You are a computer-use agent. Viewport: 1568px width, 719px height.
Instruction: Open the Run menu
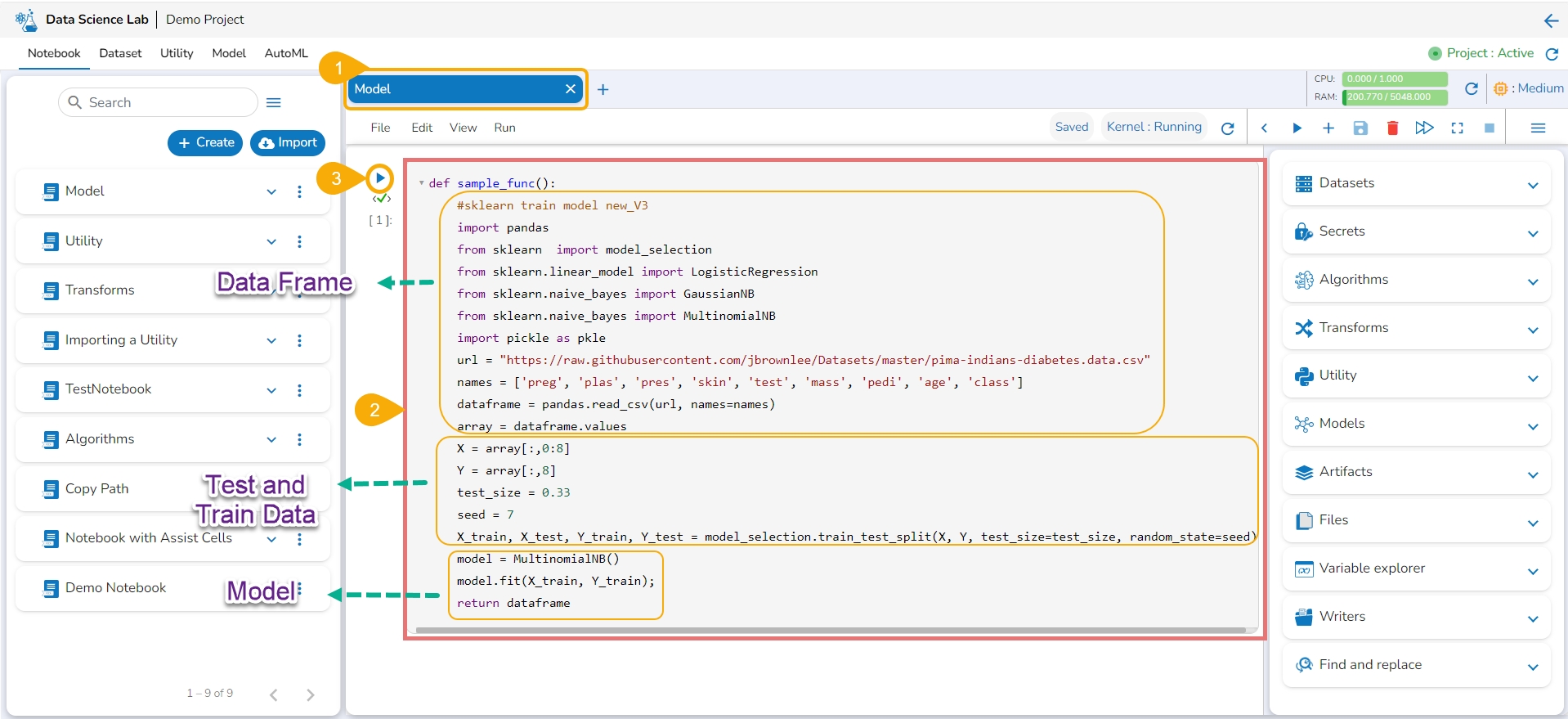pos(504,128)
